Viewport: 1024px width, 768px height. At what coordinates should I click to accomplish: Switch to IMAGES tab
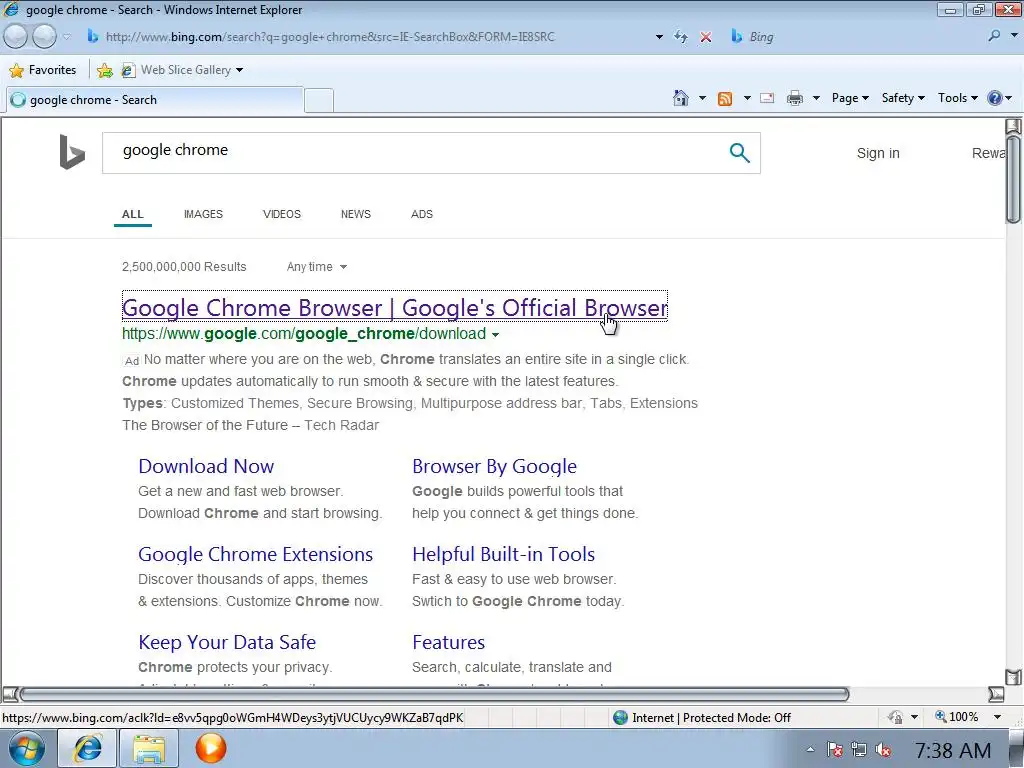click(x=203, y=214)
